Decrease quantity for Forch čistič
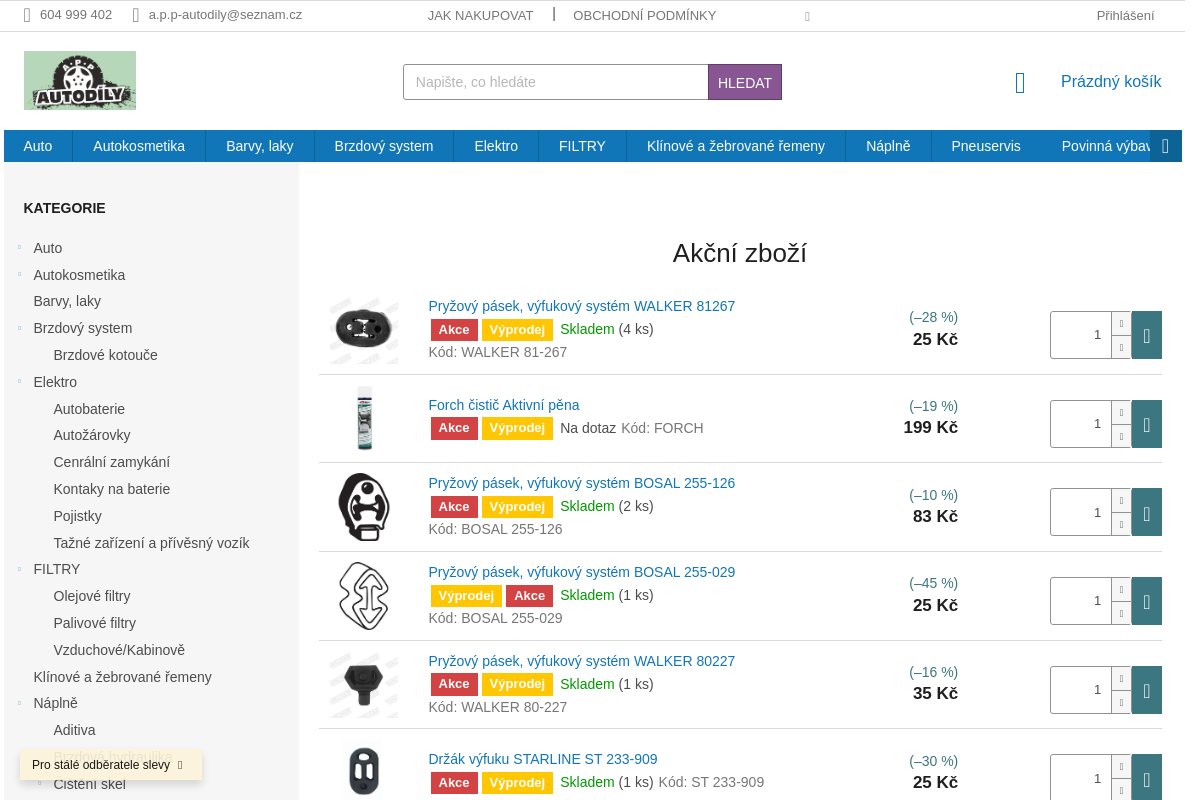Viewport: 1200px width, 800px height. [1121, 436]
